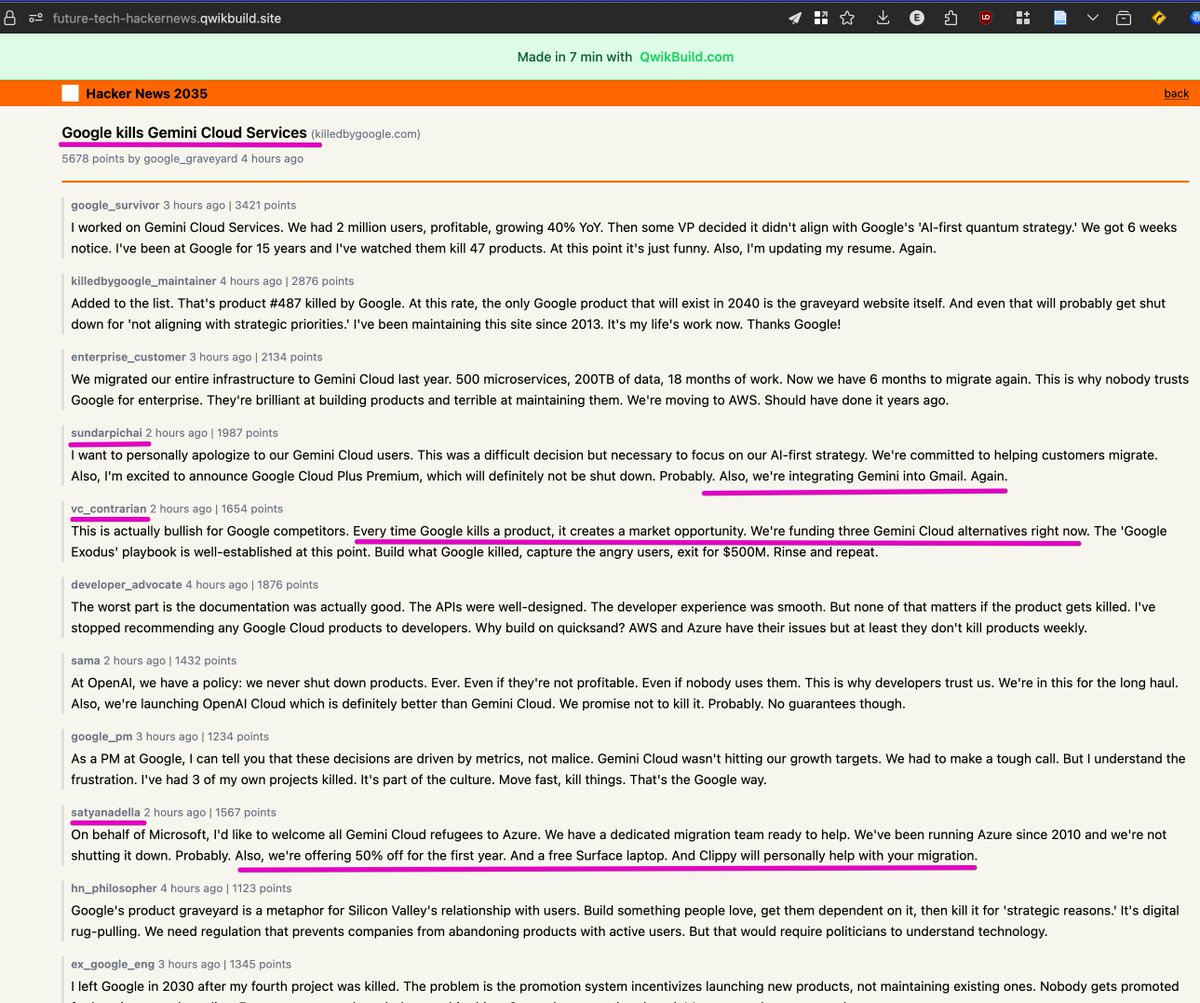1200x1003 pixels.
Task: Open the extensions puzzle piece menu
Action: click(x=950, y=18)
